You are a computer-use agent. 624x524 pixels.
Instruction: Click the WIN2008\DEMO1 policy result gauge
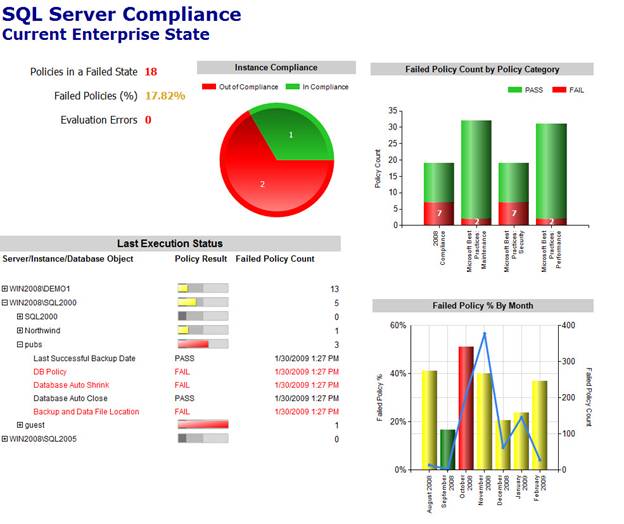coord(203,288)
